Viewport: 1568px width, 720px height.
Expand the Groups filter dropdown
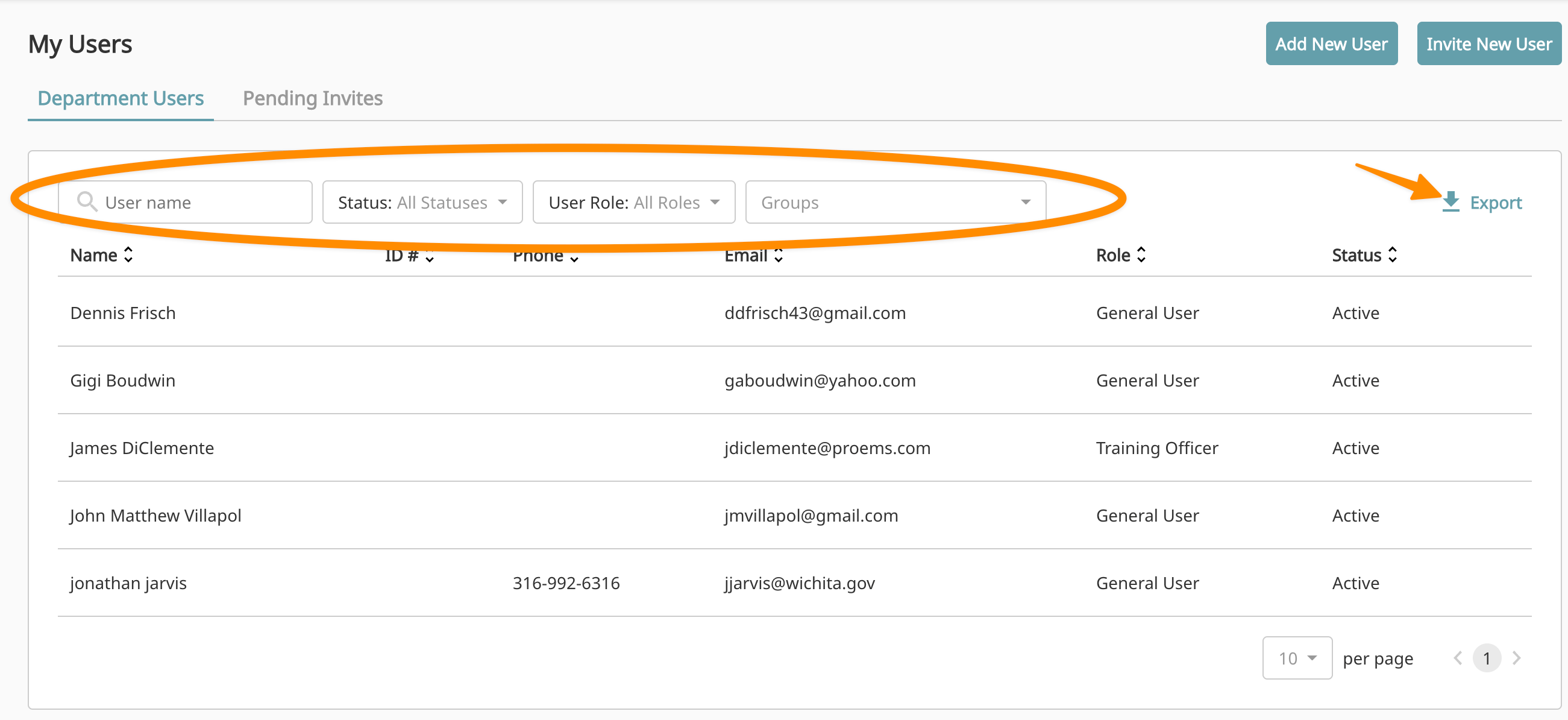coord(895,202)
